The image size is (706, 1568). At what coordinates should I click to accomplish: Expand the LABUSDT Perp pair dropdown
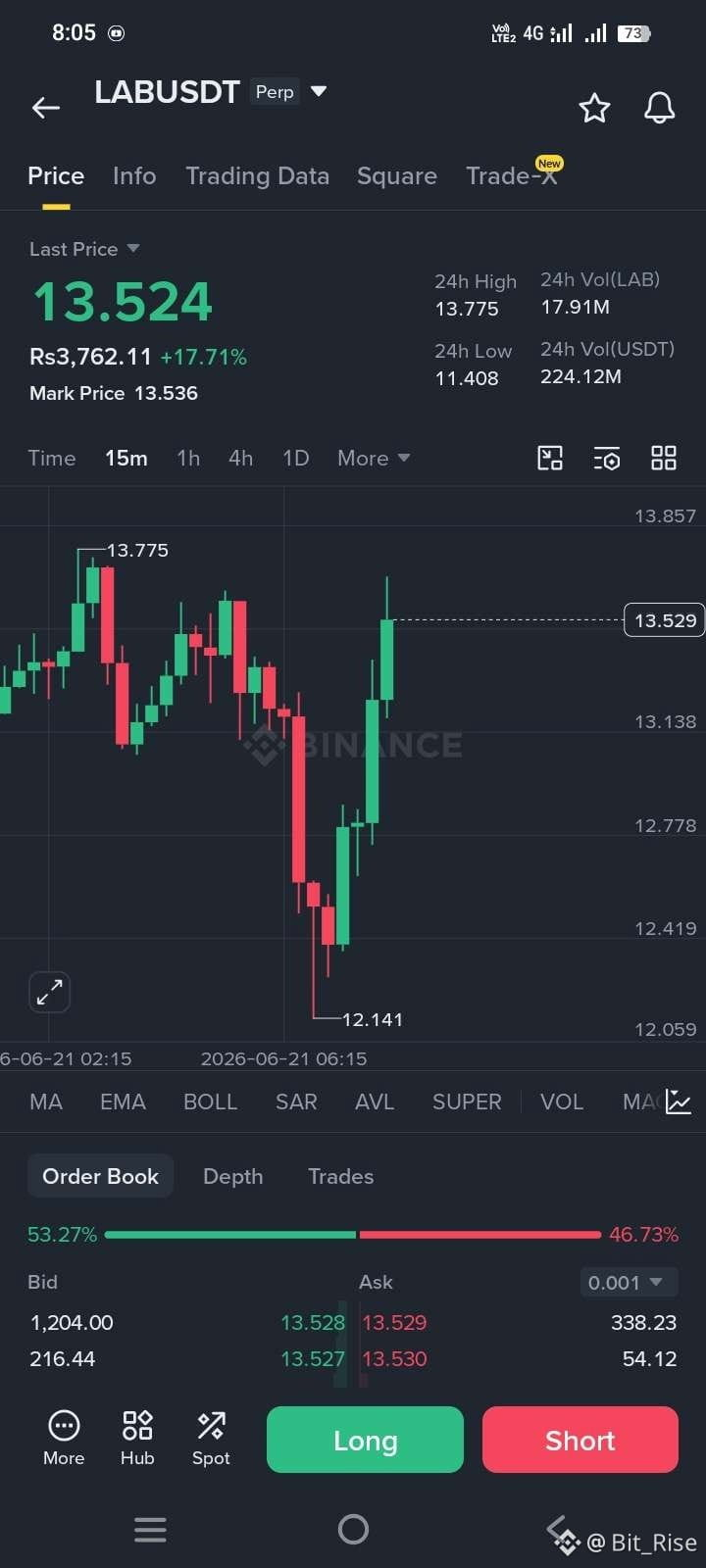pyautogui.click(x=318, y=91)
